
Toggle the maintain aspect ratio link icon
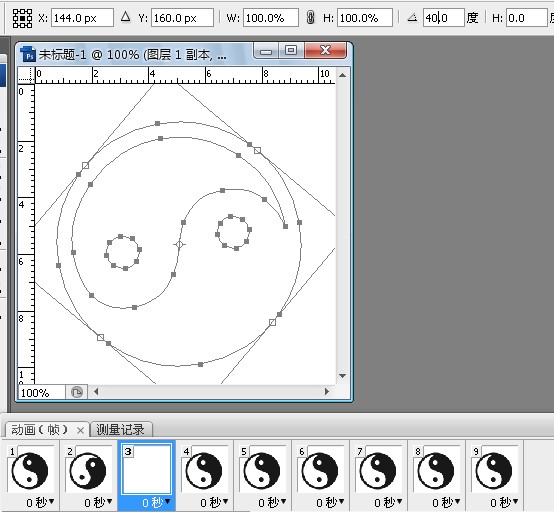[310, 17]
